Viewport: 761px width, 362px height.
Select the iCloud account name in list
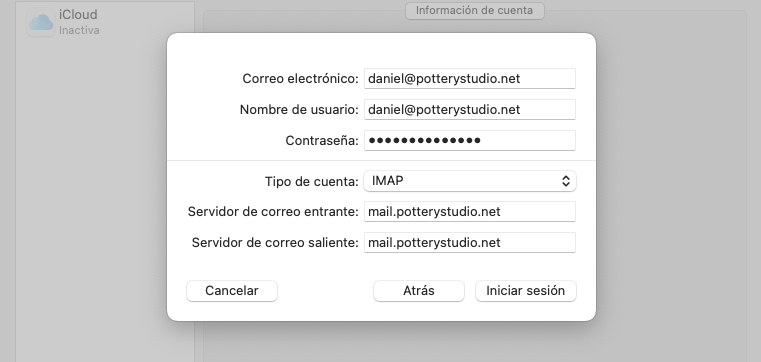tap(78, 15)
